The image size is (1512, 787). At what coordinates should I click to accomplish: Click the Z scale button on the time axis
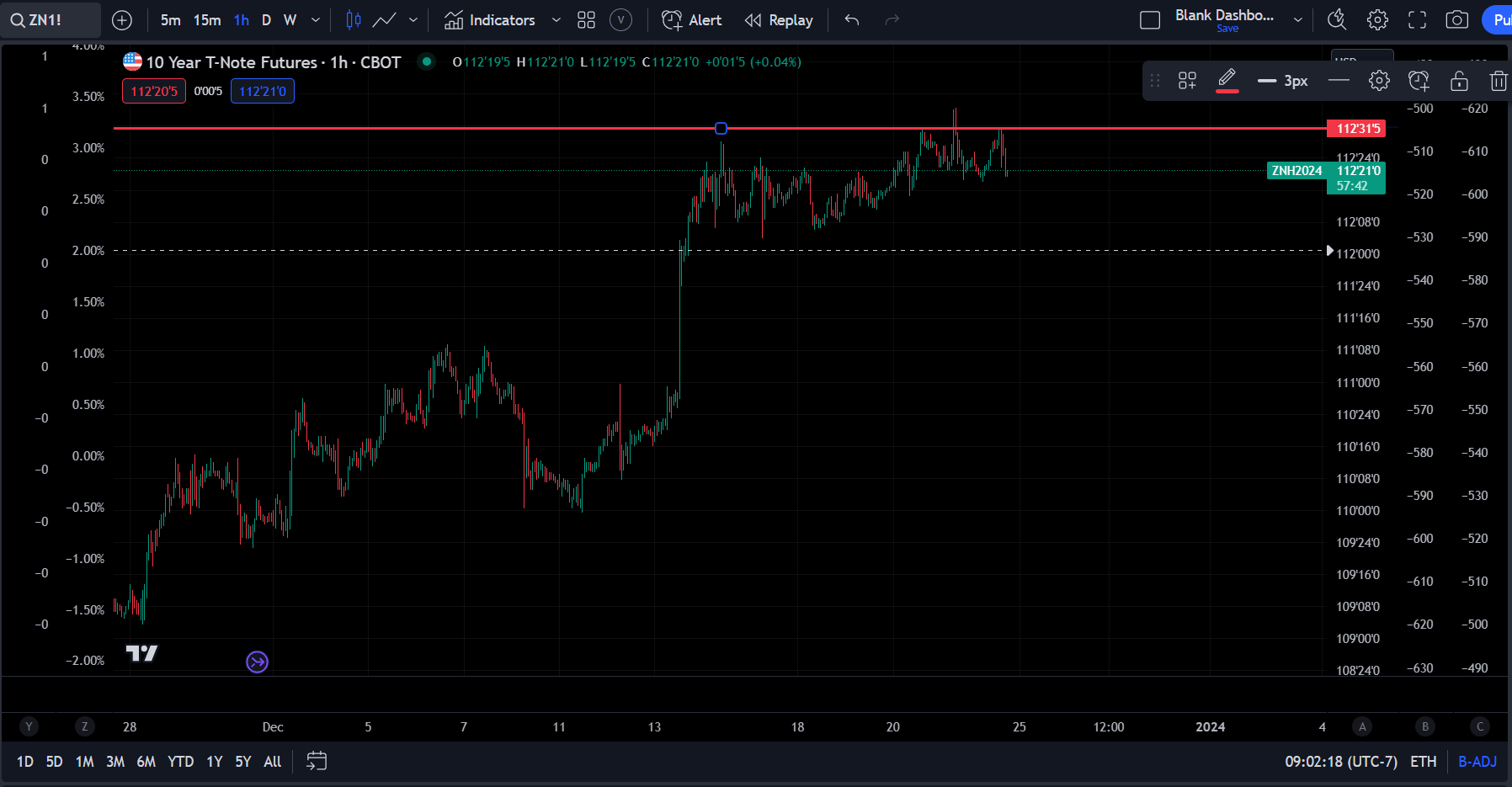[x=84, y=726]
